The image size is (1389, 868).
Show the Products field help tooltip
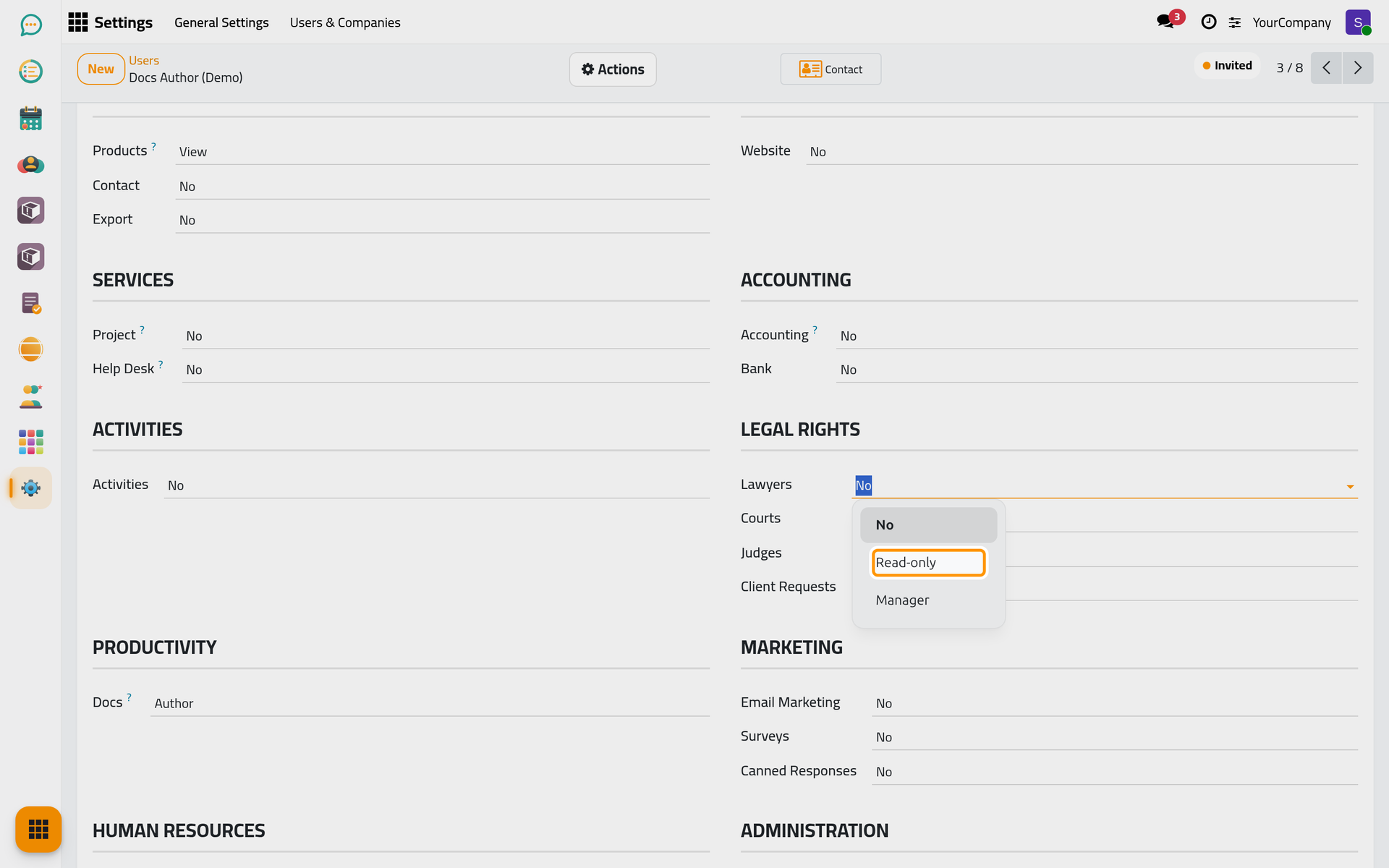coord(153,146)
